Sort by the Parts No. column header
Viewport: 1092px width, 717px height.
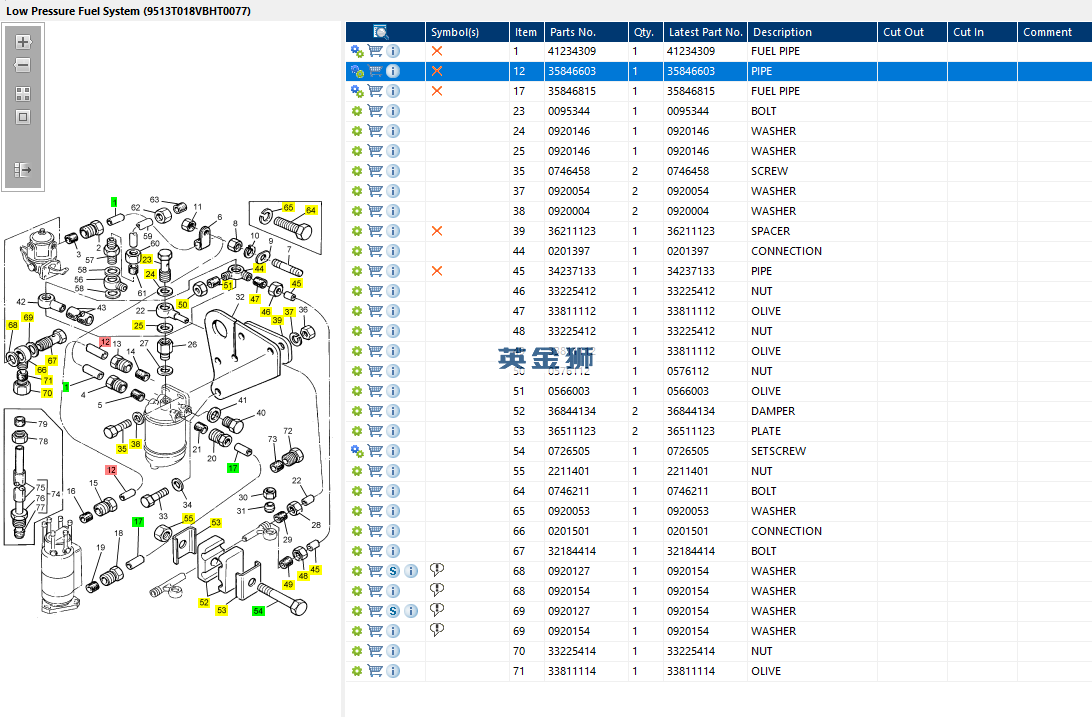pyautogui.click(x=572, y=32)
